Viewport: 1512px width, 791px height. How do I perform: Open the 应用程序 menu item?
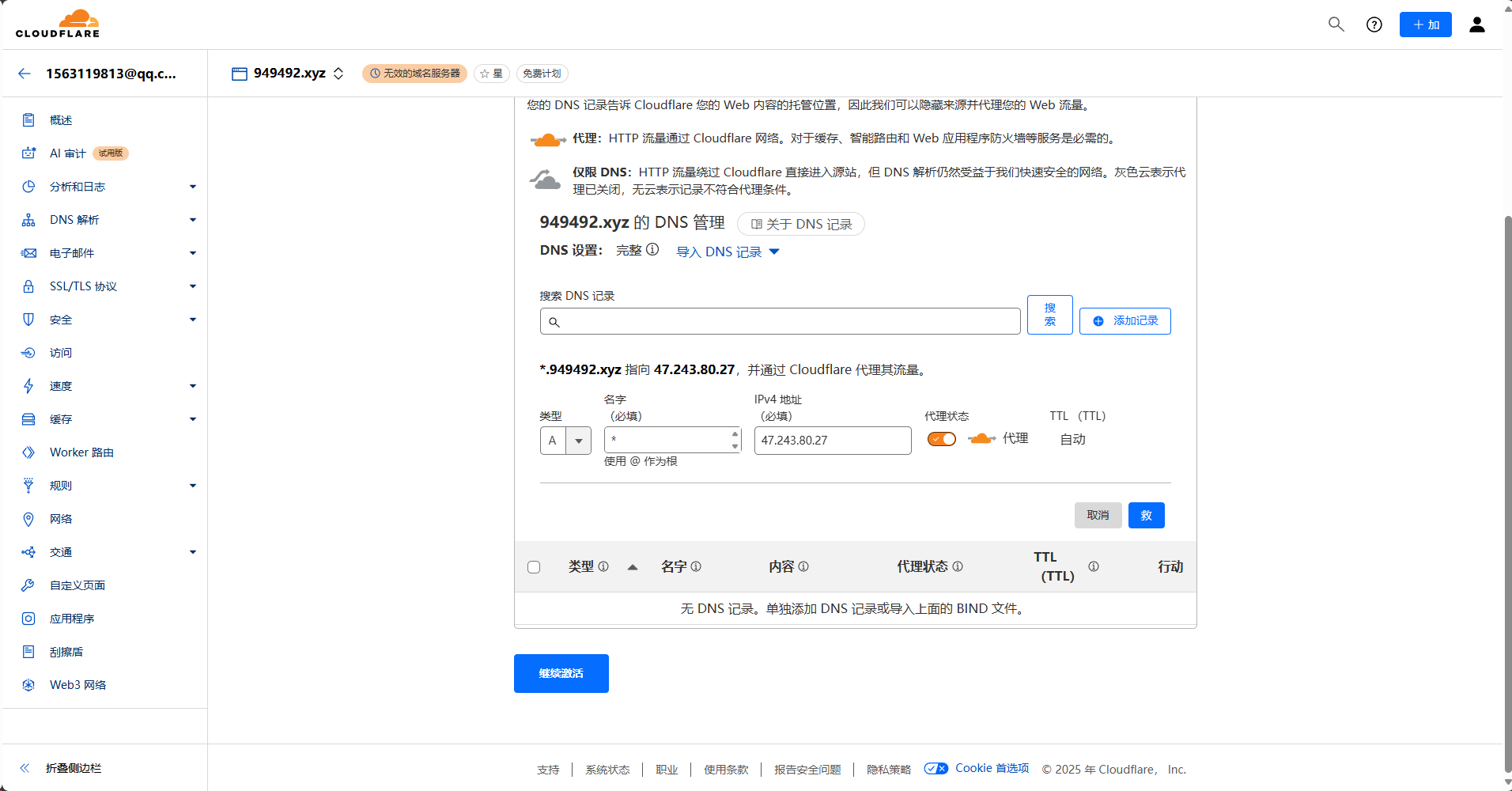[x=72, y=619]
